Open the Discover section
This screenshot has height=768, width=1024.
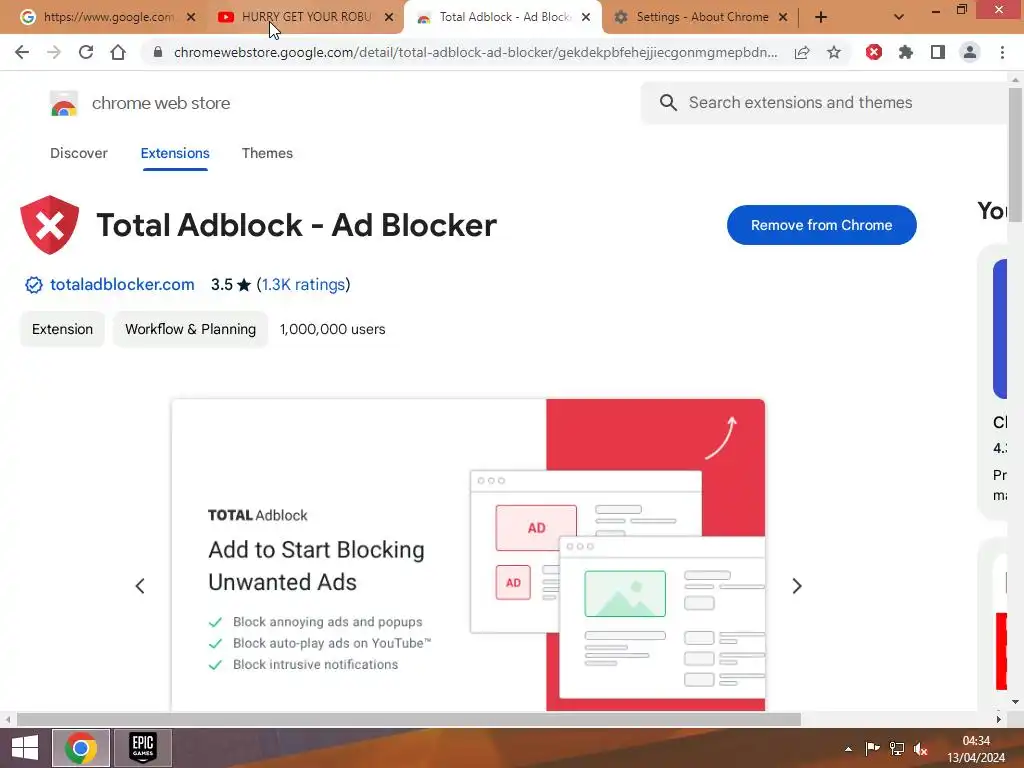pyautogui.click(x=78, y=153)
